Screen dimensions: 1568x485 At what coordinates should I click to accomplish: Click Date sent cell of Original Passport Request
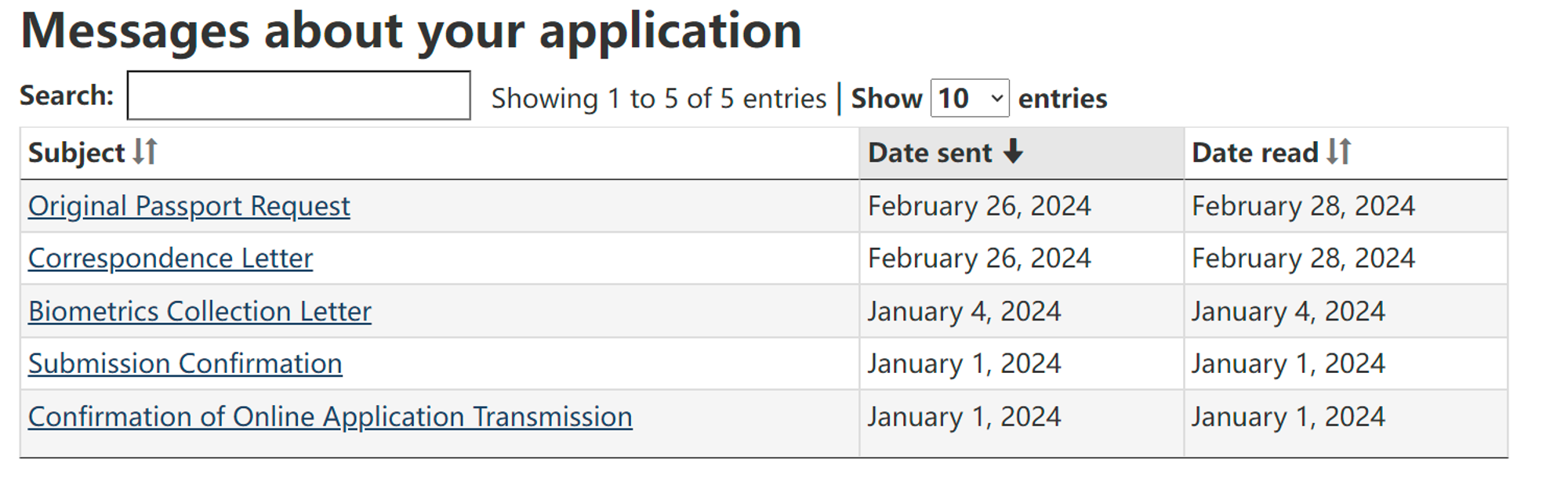tap(979, 206)
